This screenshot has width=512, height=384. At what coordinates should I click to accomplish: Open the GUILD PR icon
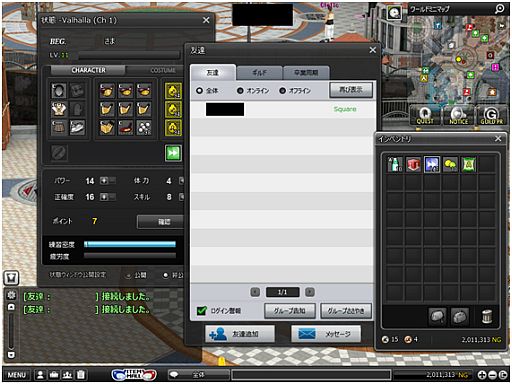(x=491, y=116)
